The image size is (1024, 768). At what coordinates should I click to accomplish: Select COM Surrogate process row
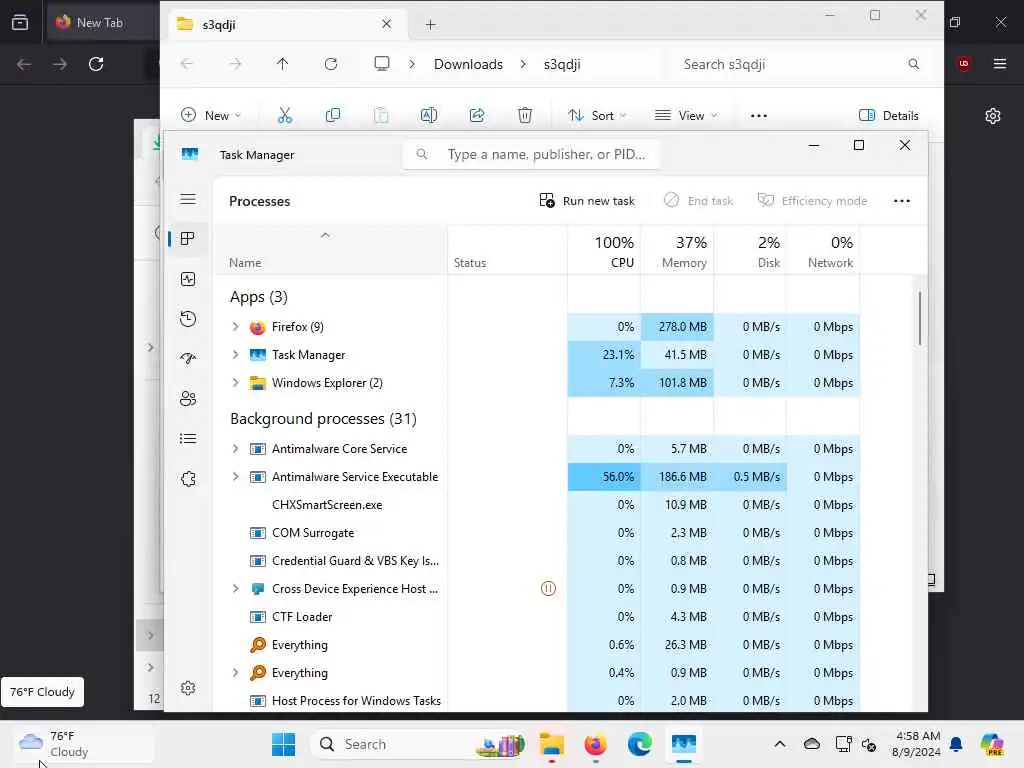tap(537, 533)
